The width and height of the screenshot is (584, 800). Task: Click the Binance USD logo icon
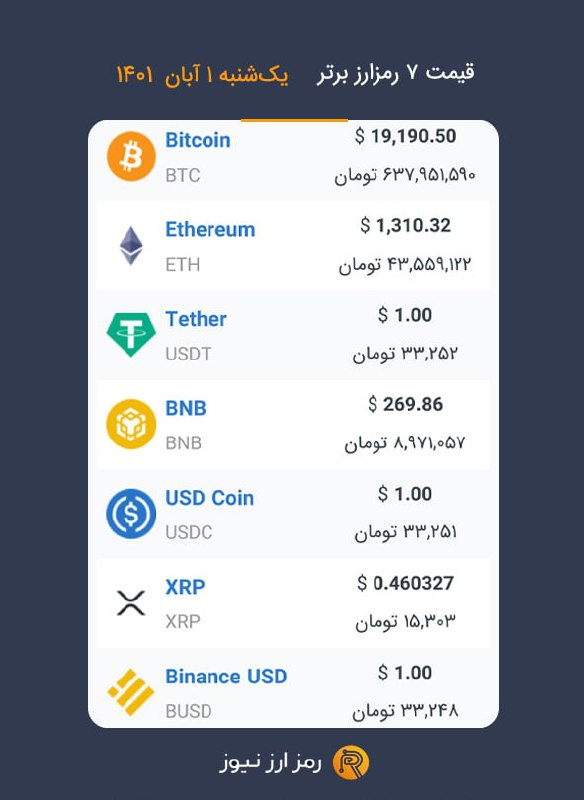[x=131, y=692]
